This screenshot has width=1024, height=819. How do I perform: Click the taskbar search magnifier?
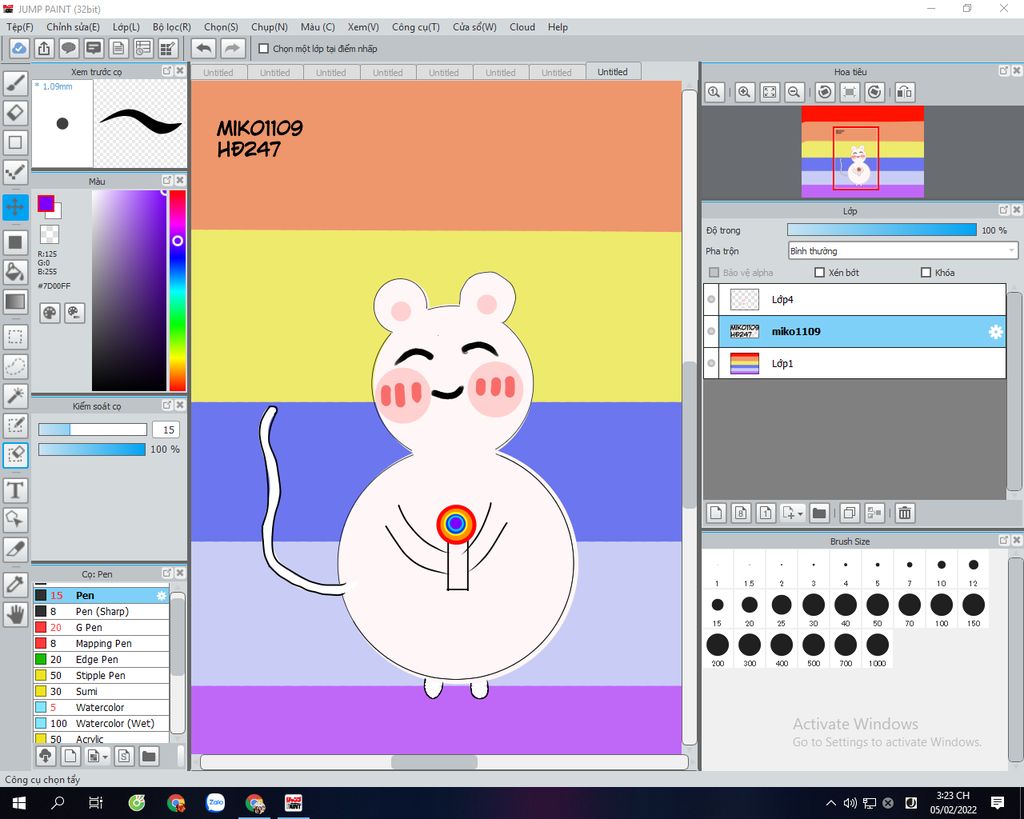click(x=57, y=803)
